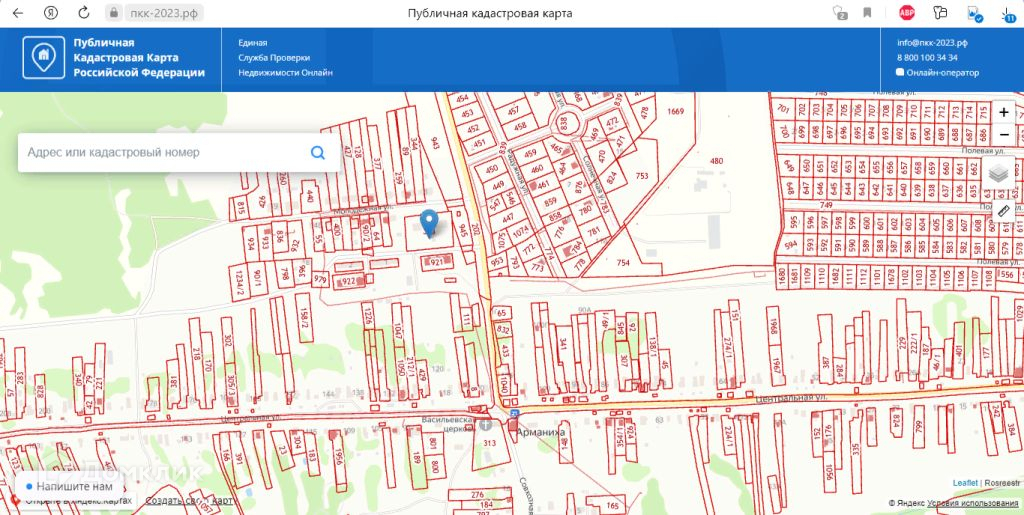Screen dimensions: 1024x515
Task: Focus the address or cadastral number field
Action: pyautogui.click(x=179, y=153)
